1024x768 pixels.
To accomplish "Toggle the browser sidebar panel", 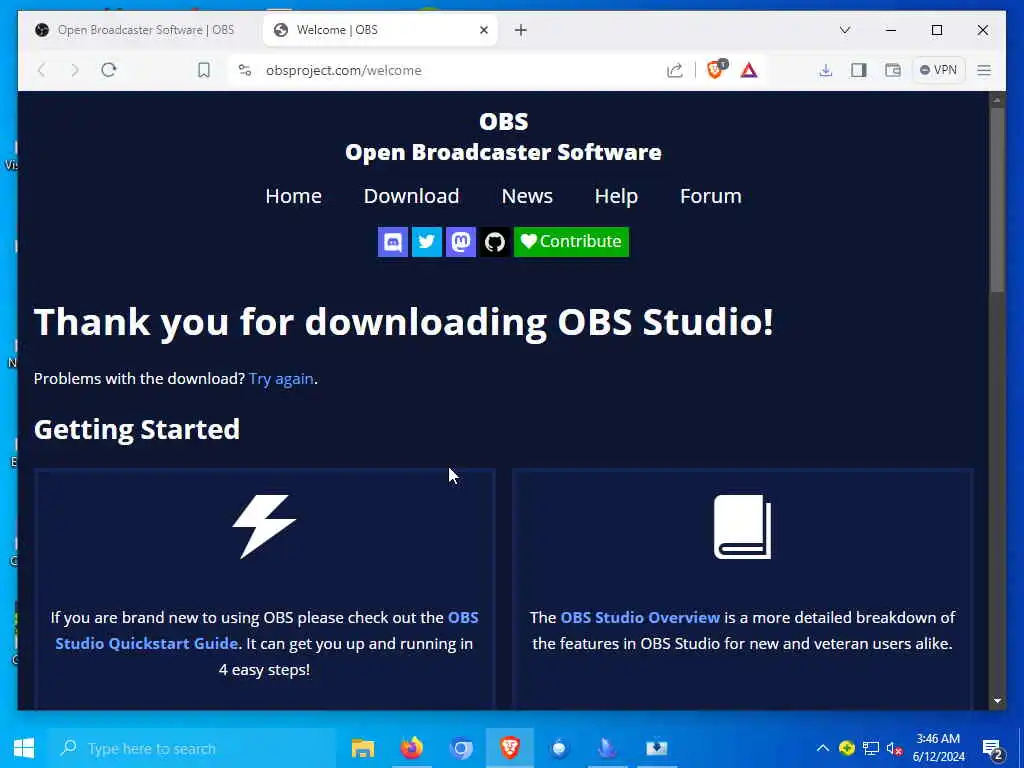I will 859,70.
